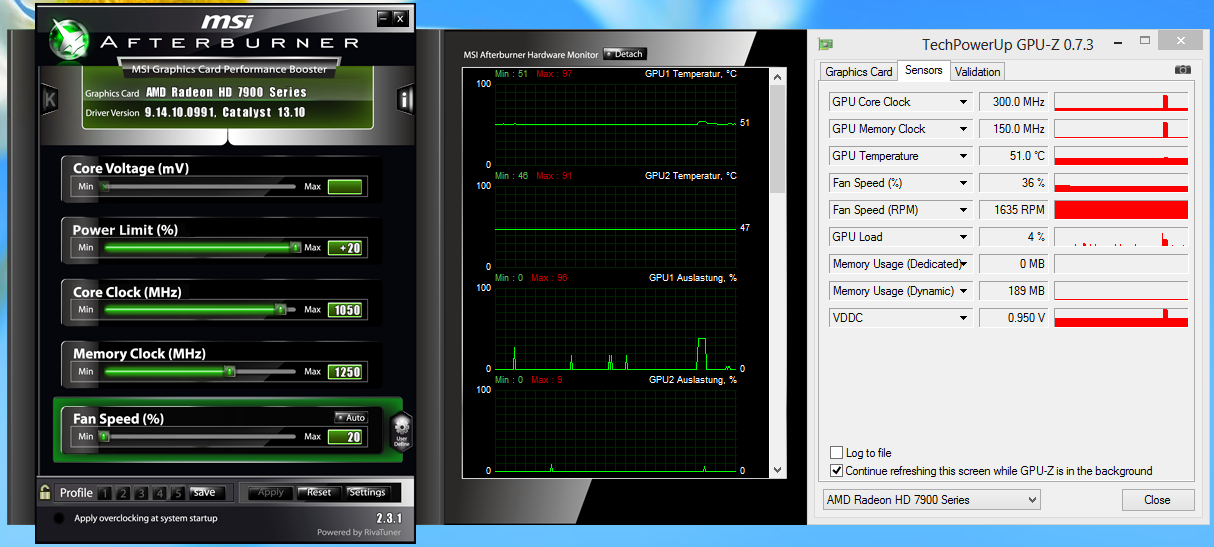
Task: Open the Memory Usage (Dedicated) dropdown
Action: (x=964, y=264)
